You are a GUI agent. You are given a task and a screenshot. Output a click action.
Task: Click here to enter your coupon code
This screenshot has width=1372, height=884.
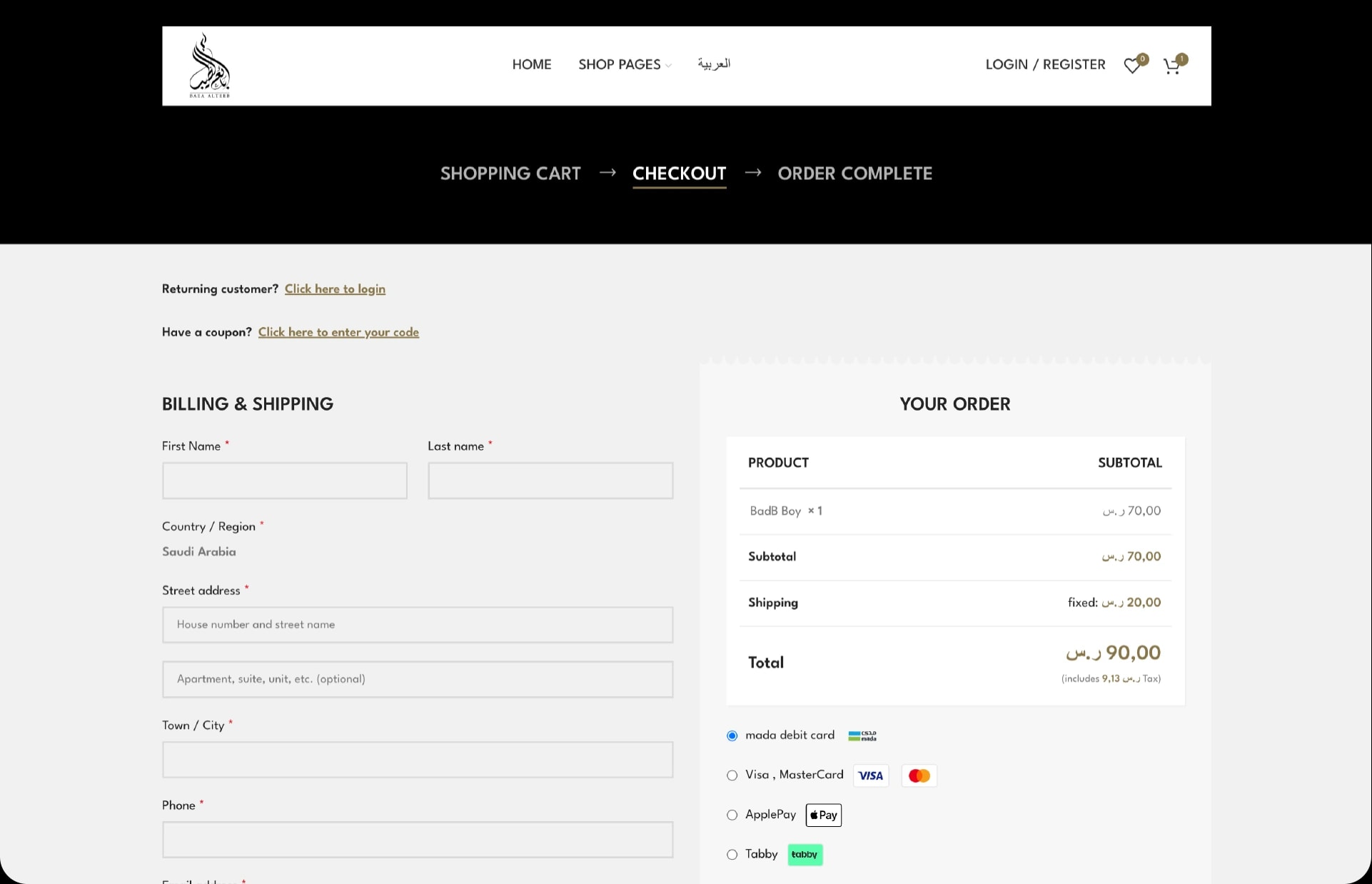(338, 332)
